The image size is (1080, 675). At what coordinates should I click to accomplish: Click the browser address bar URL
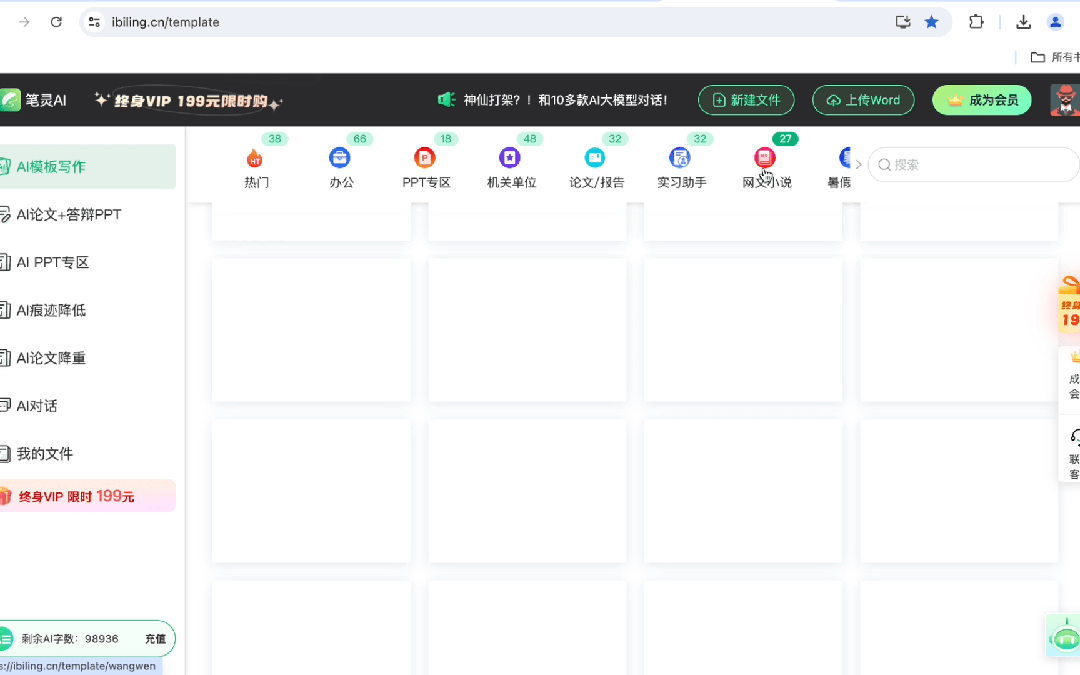[165, 22]
